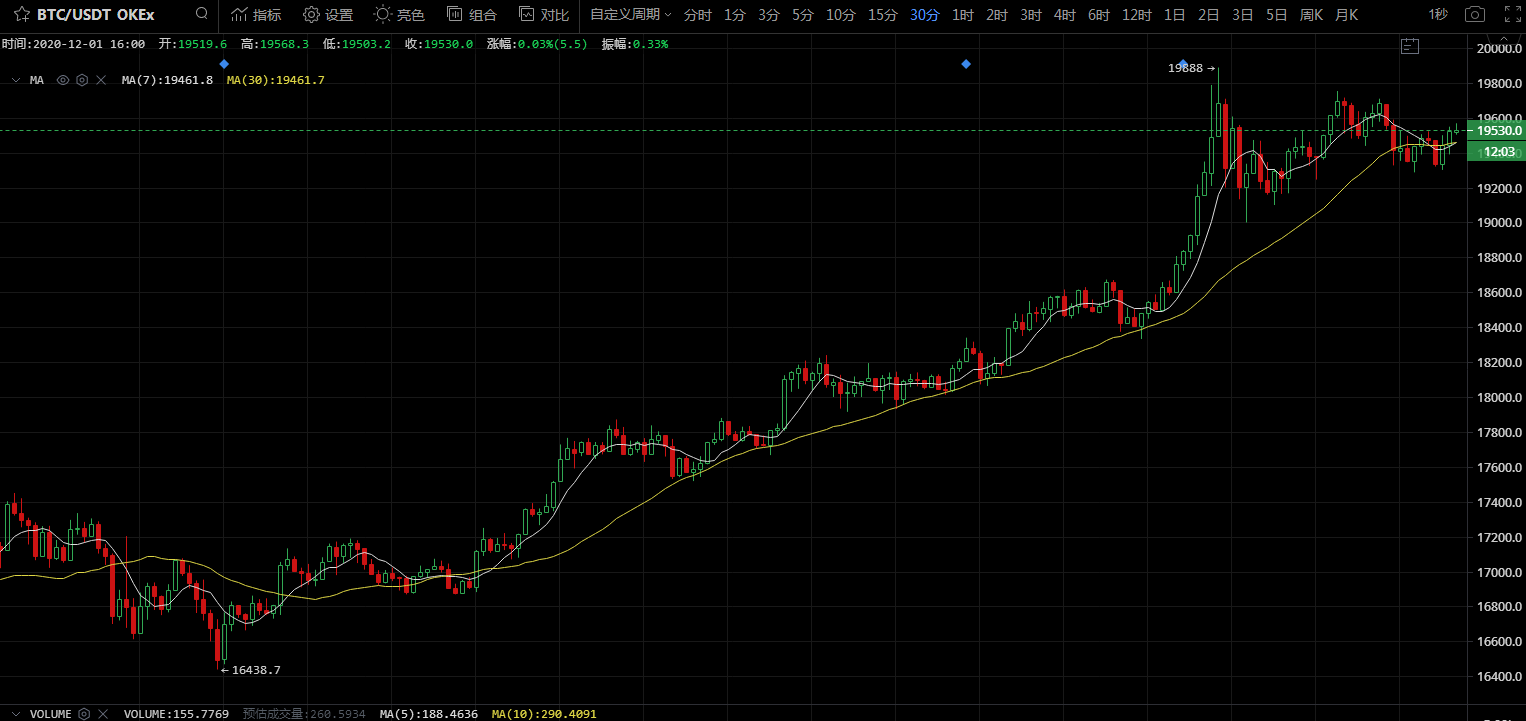The image size is (1526, 721).
Task: Star BTC/USDT as a favorite
Action: [x=21, y=14]
